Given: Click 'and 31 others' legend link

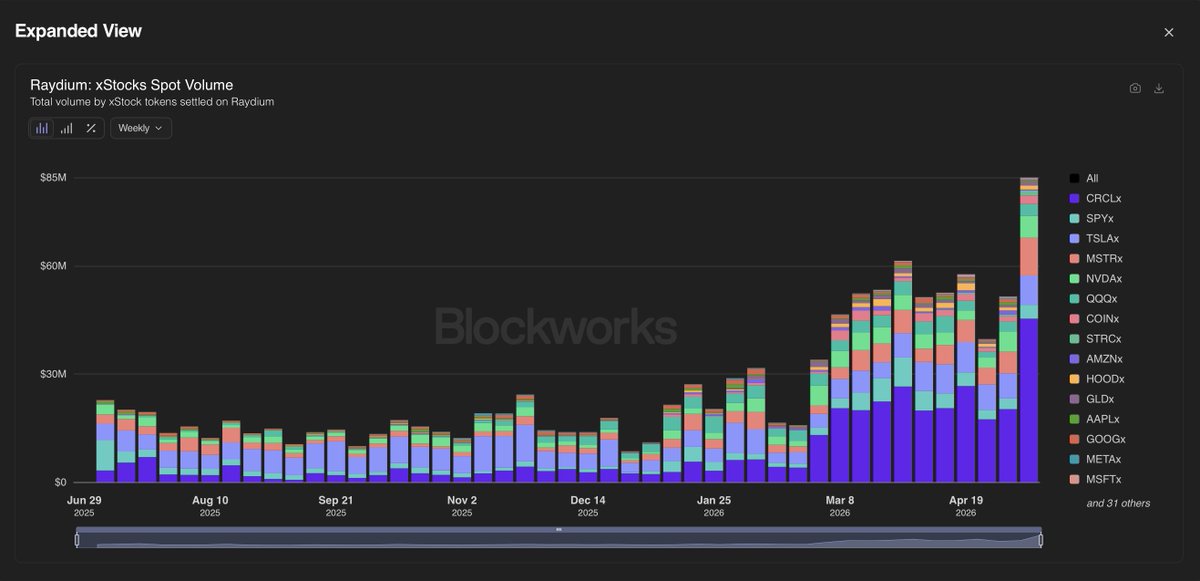Looking at the screenshot, I should (1118, 503).
